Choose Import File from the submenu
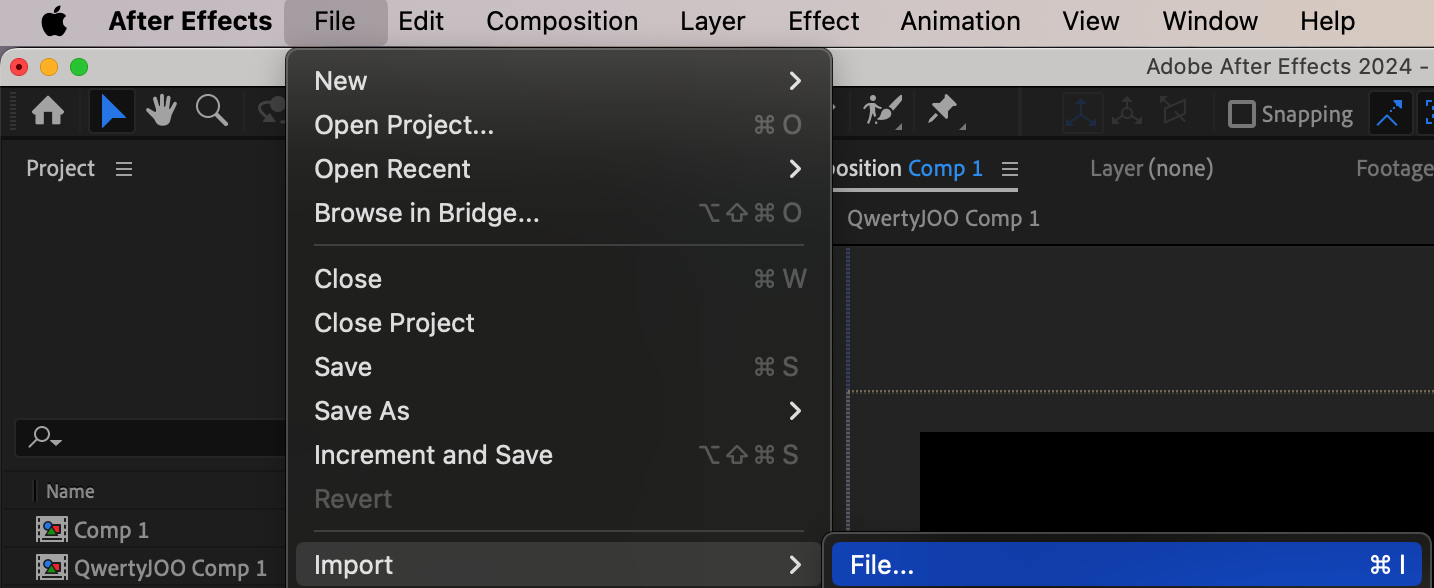 click(x=1126, y=566)
